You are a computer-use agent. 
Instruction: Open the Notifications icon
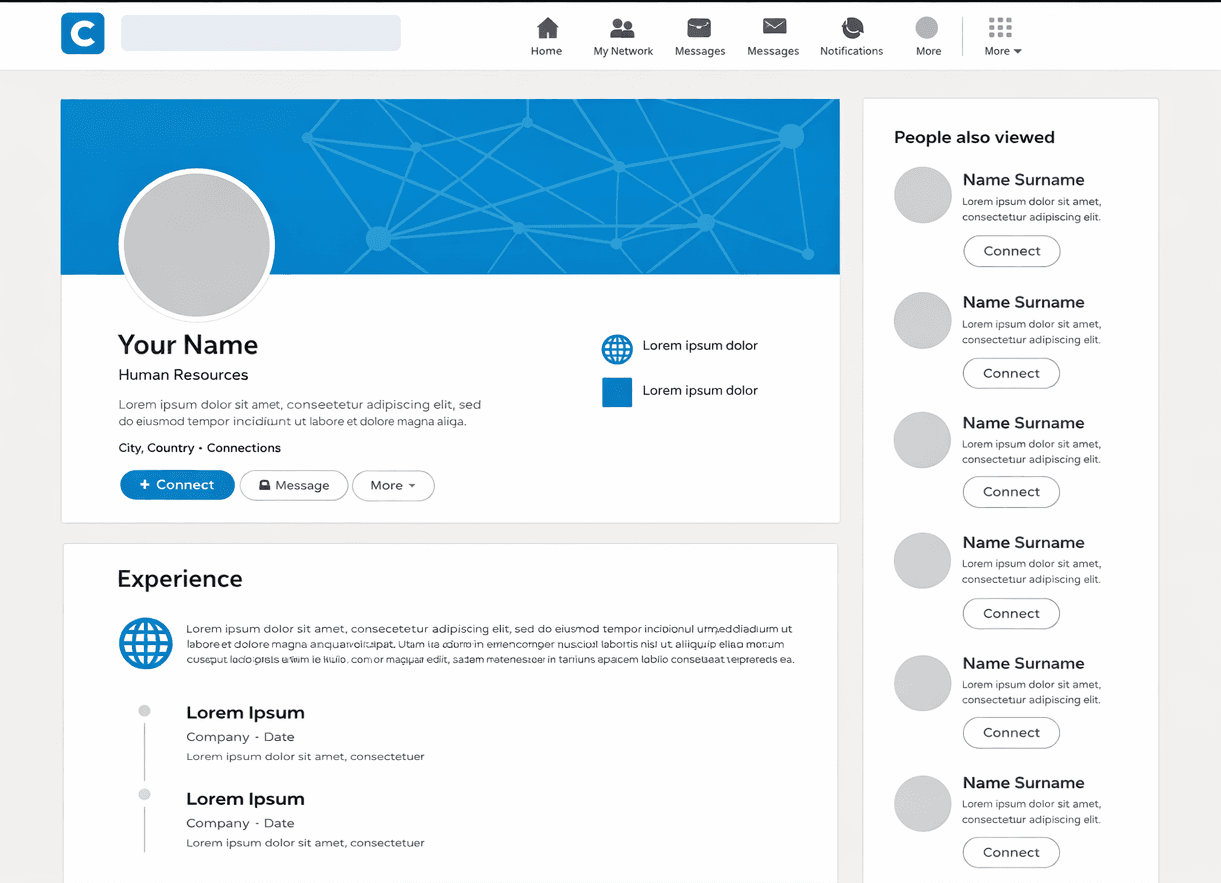click(851, 27)
